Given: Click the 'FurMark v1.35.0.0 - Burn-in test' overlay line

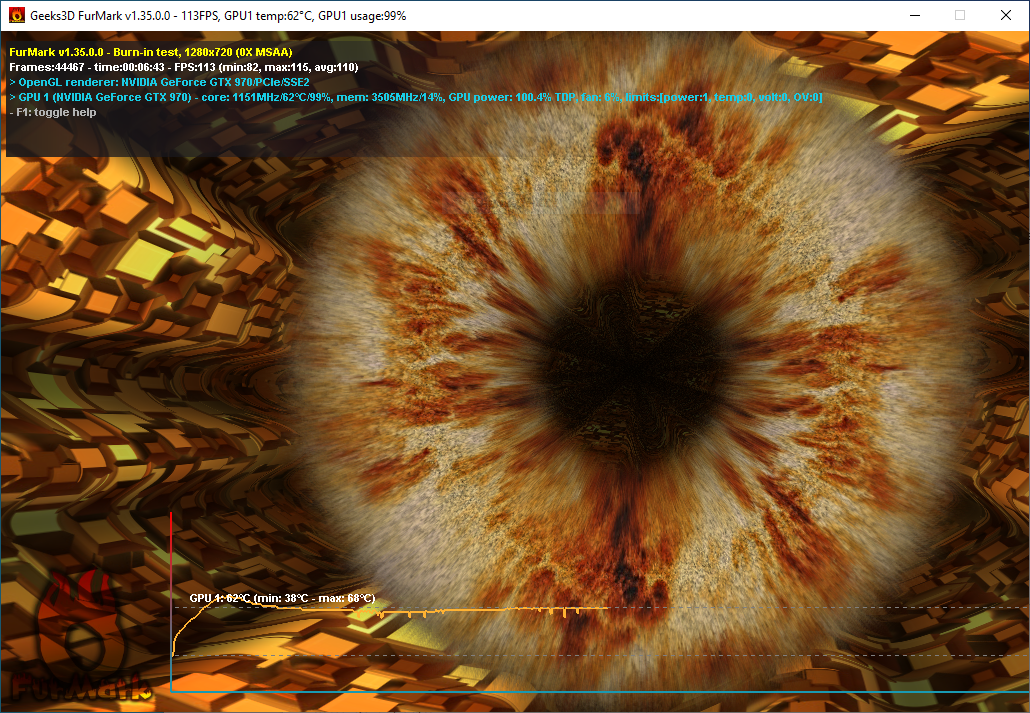Looking at the screenshot, I should [151, 52].
